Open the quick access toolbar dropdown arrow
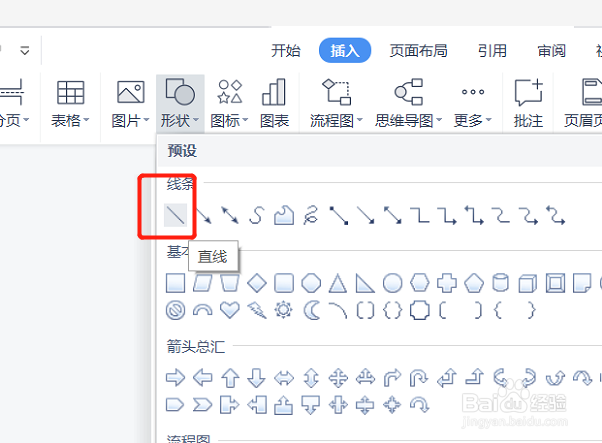This screenshot has height=443, width=602. click(25, 50)
